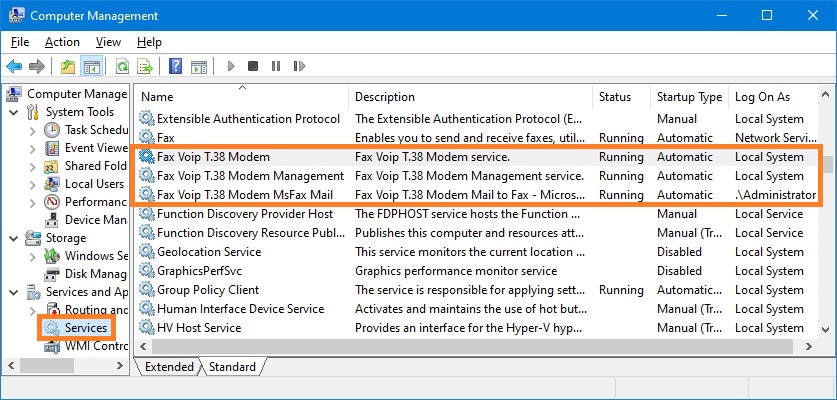Viewport: 837px width, 400px height.
Task: Click right arrow of tree pane scrollbar
Action: click(120, 366)
